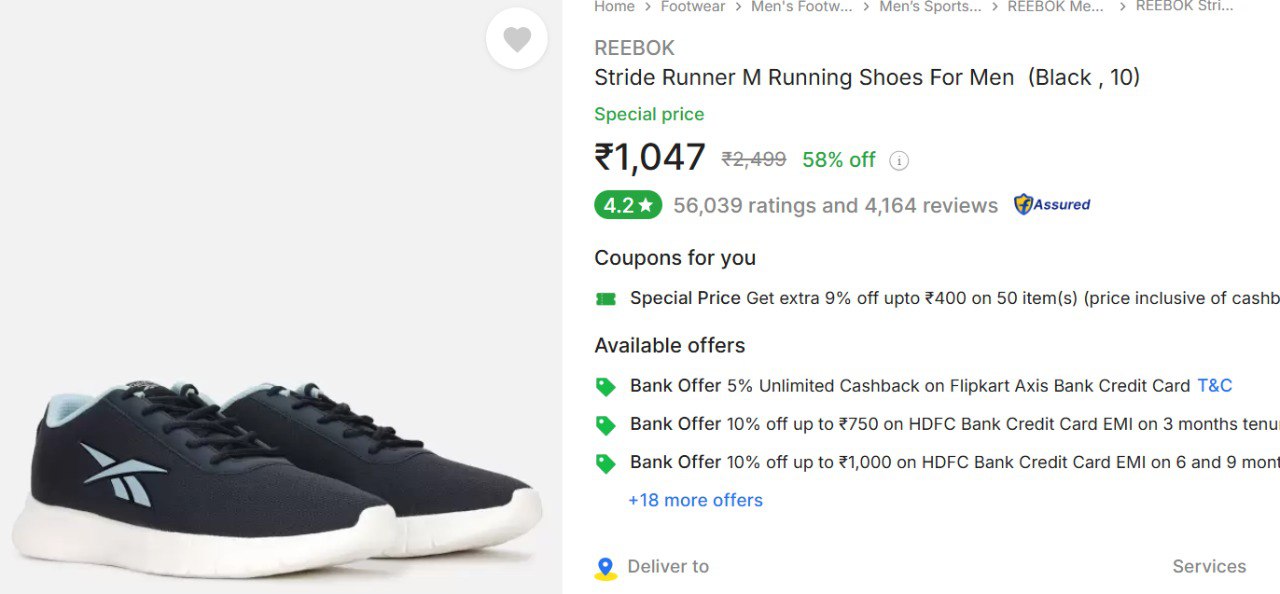Click the Services section label
This screenshot has height=594, width=1280.
(1209, 566)
